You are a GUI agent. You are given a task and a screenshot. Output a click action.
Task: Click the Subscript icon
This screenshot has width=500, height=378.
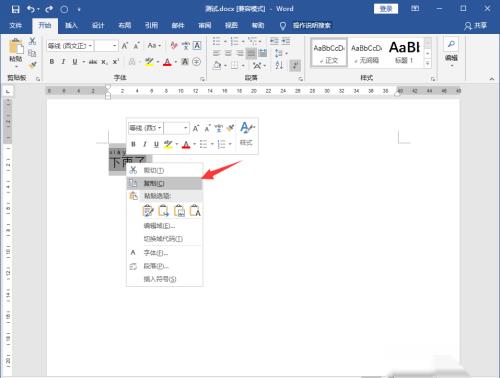[104, 62]
